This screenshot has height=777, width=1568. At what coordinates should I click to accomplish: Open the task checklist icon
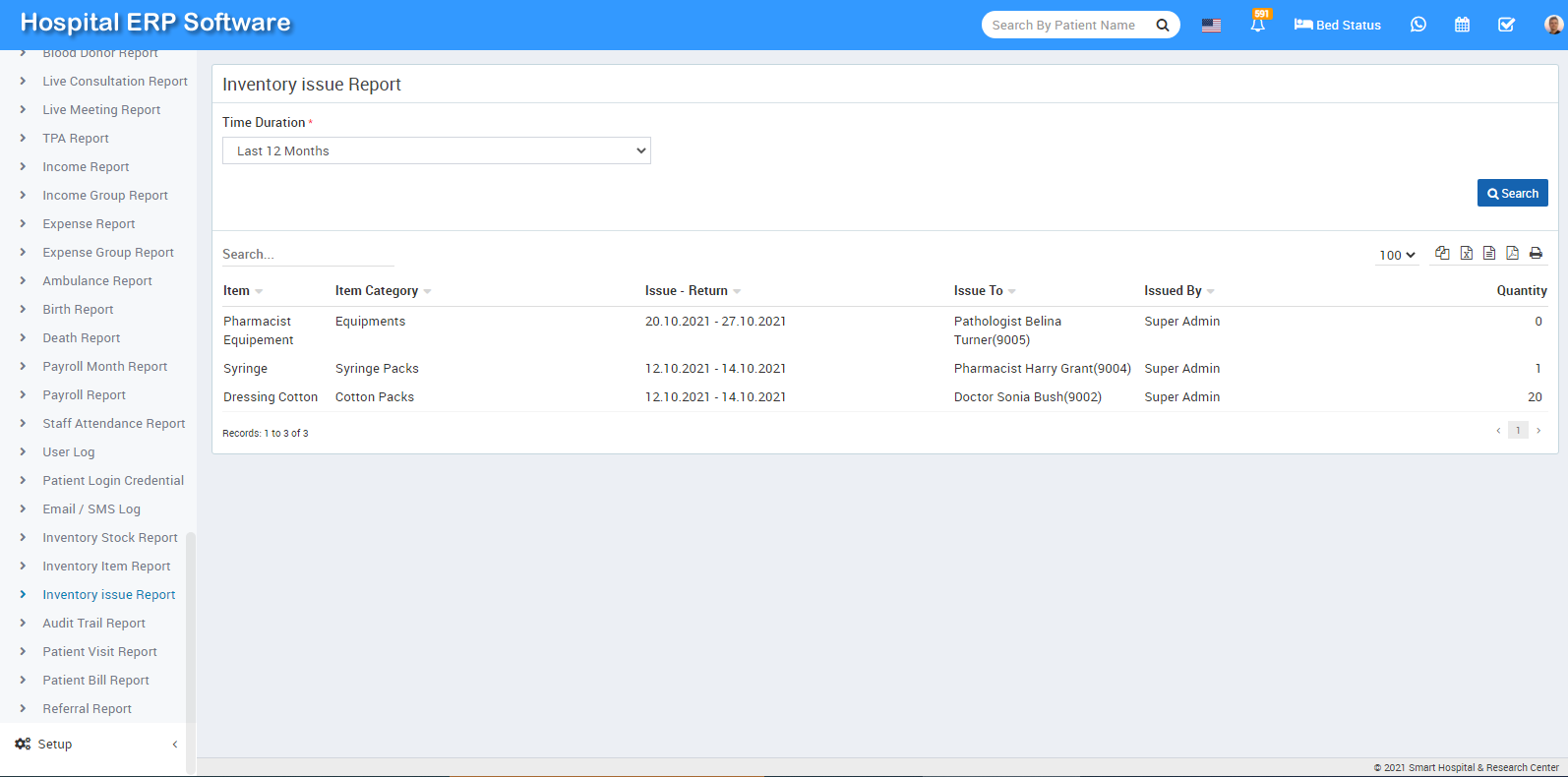click(x=1506, y=25)
